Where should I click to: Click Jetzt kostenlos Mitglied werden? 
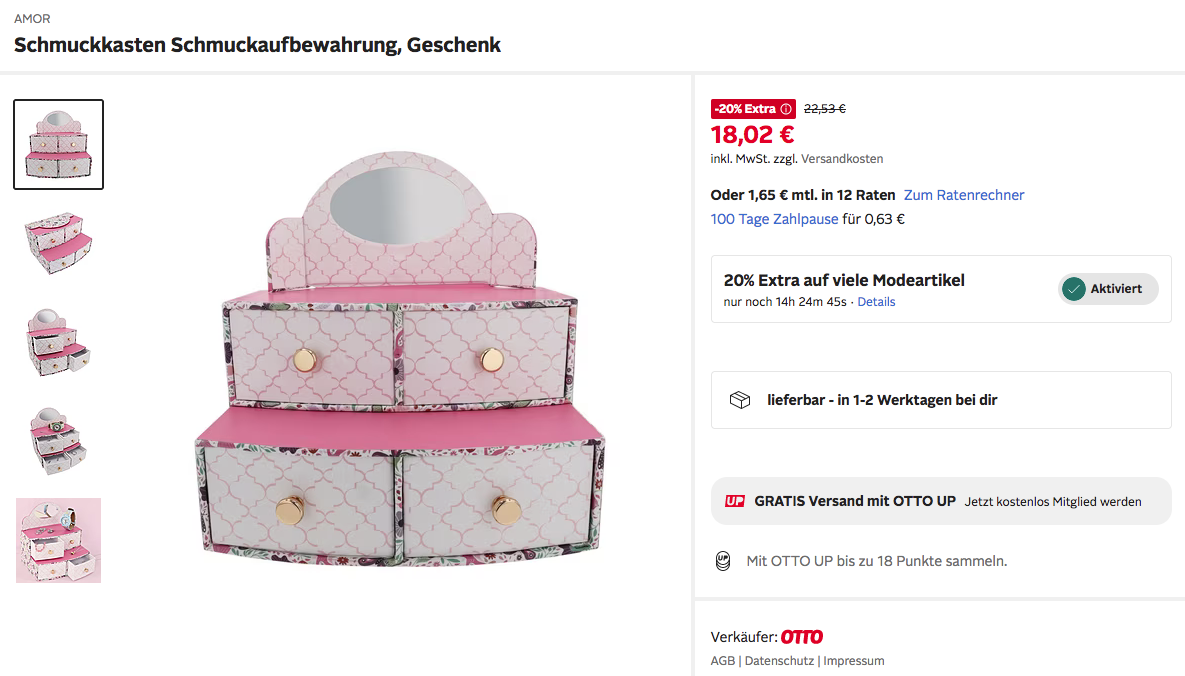pos(1053,502)
